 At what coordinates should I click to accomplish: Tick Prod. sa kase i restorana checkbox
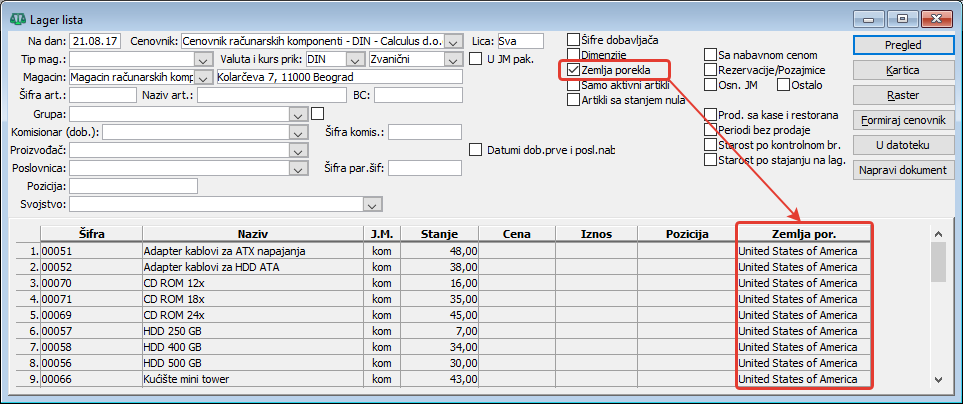coord(710,115)
